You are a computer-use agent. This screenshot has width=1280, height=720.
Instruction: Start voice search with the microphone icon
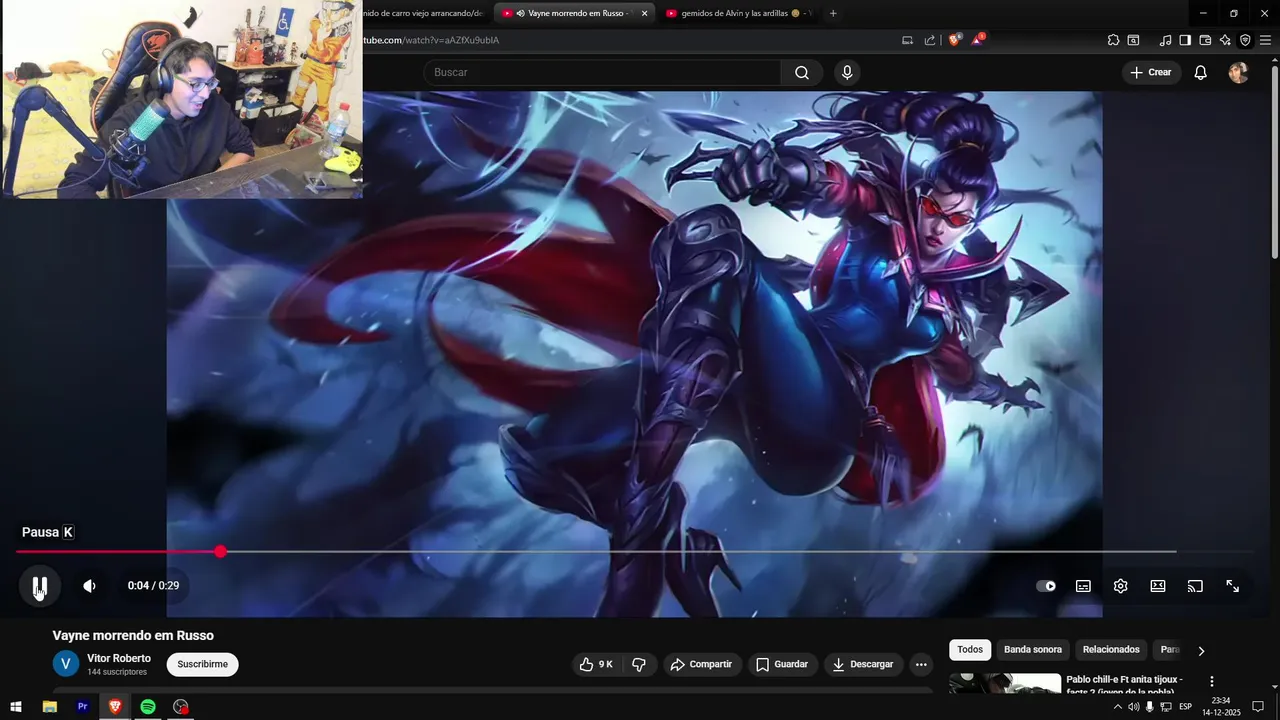pyautogui.click(x=847, y=72)
